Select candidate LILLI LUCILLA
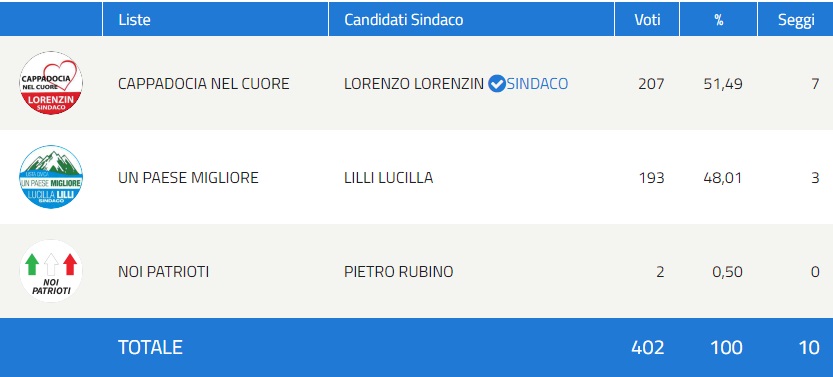The width and height of the screenshot is (833, 377). [388, 177]
